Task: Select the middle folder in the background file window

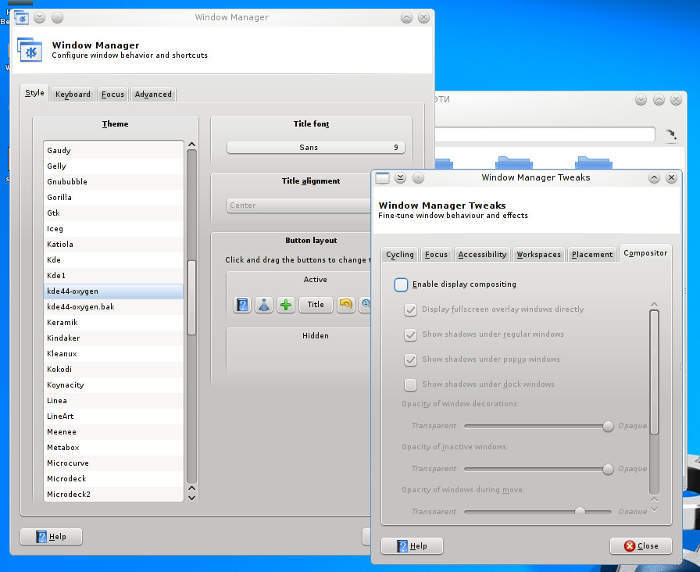Action: (514, 162)
